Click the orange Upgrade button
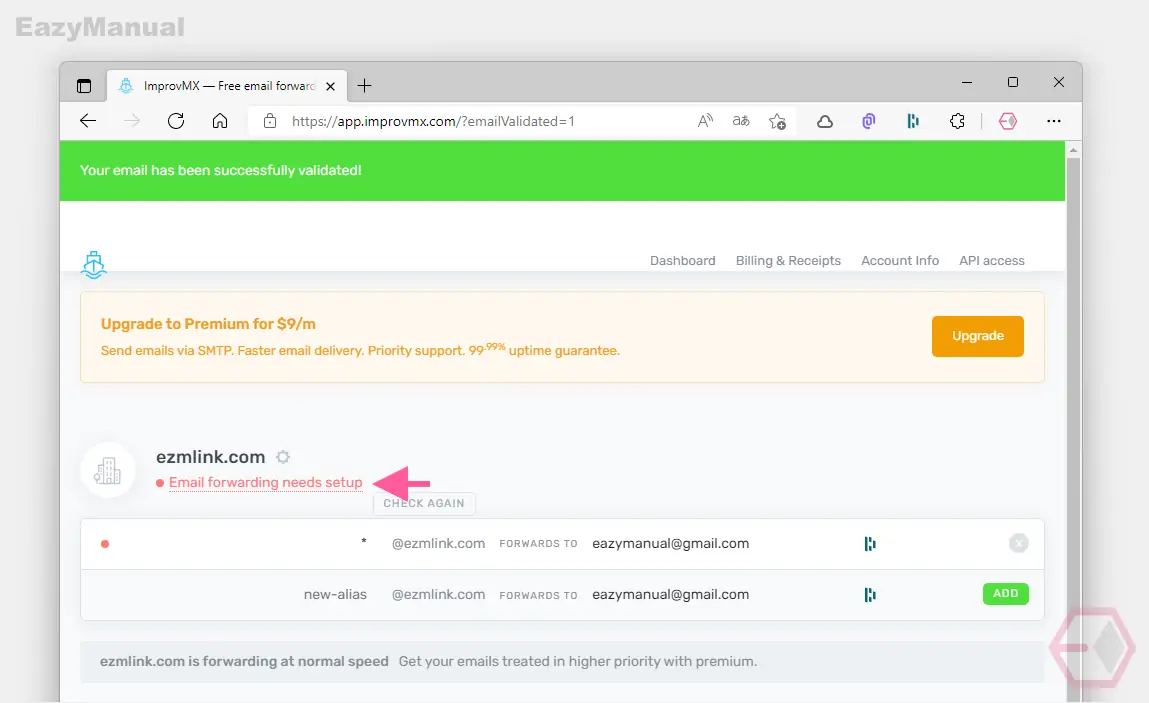This screenshot has height=703, width=1149. (978, 336)
